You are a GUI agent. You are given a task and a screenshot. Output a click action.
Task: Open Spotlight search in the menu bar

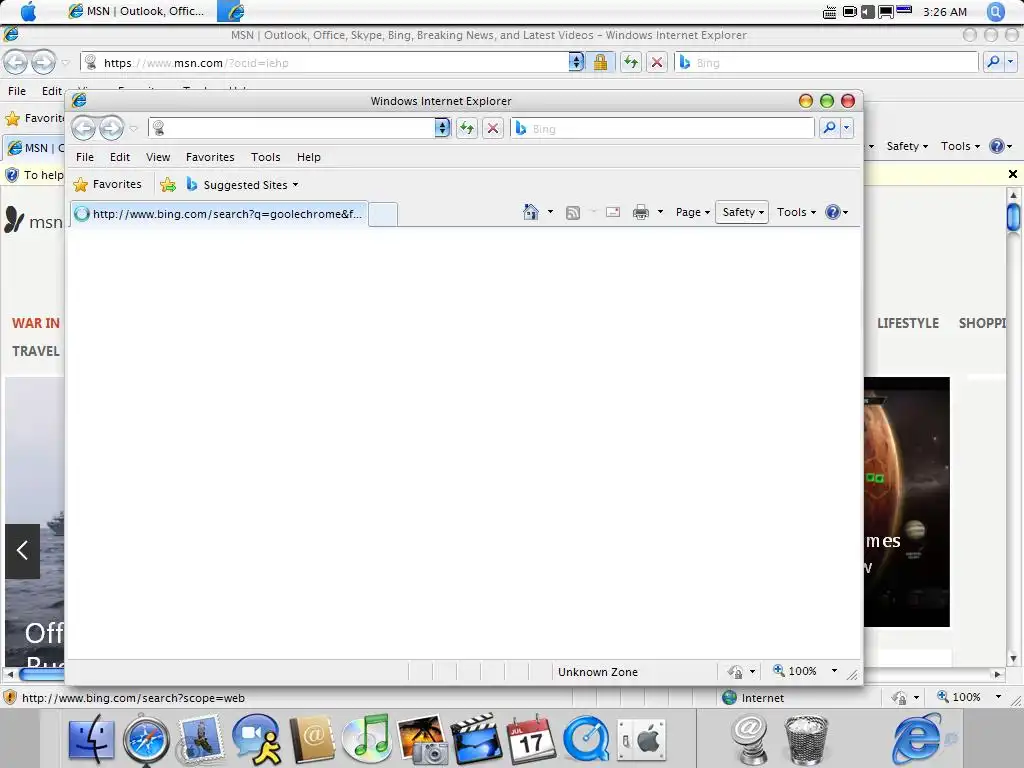(x=995, y=12)
